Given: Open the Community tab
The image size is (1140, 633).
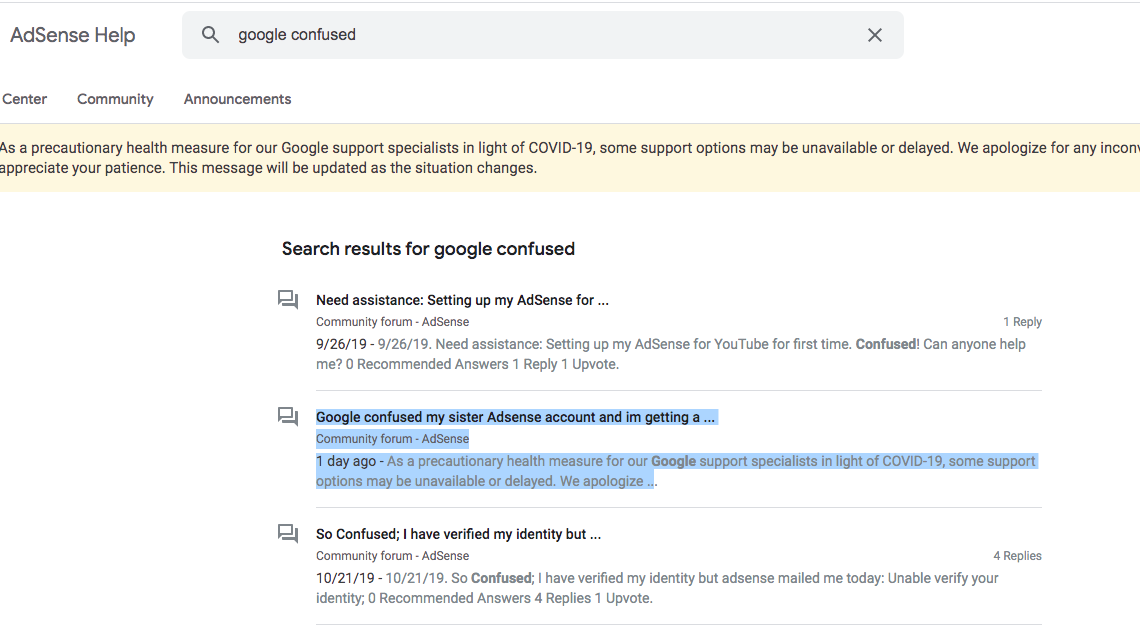Looking at the screenshot, I should point(115,99).
